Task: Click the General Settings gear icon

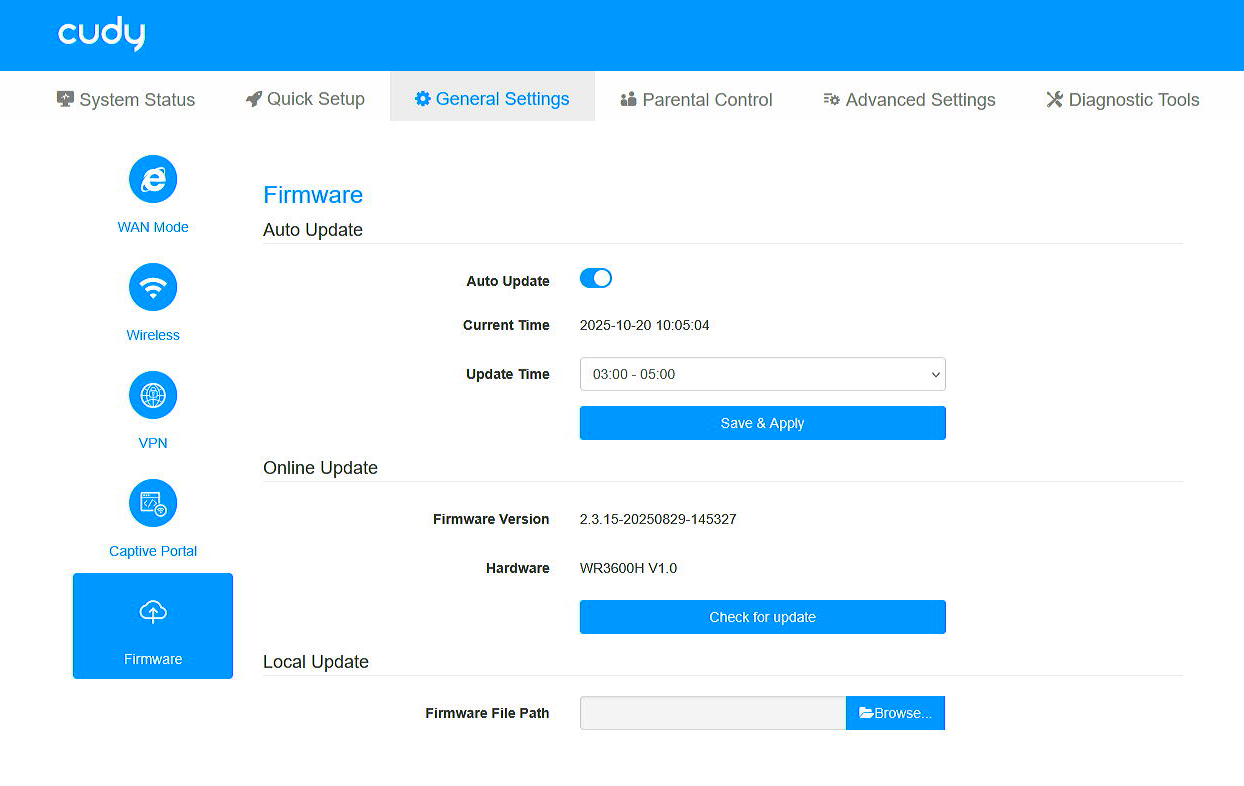Action: tap(423, 99)
